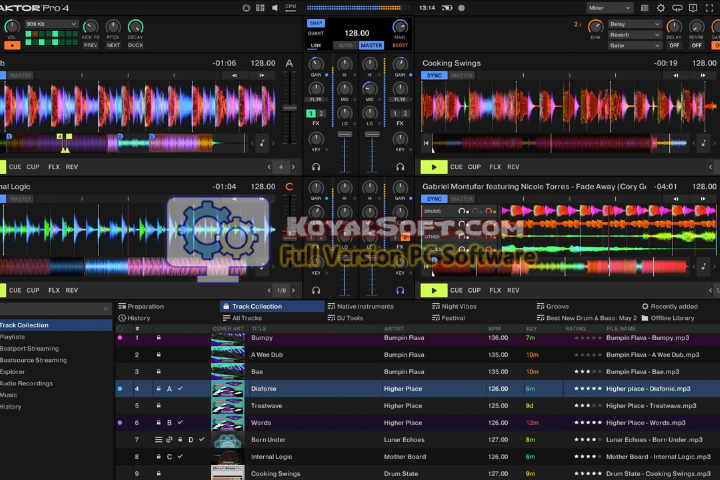
Task: Open the Preparation playlist favorite
Action: coord(141,306)
